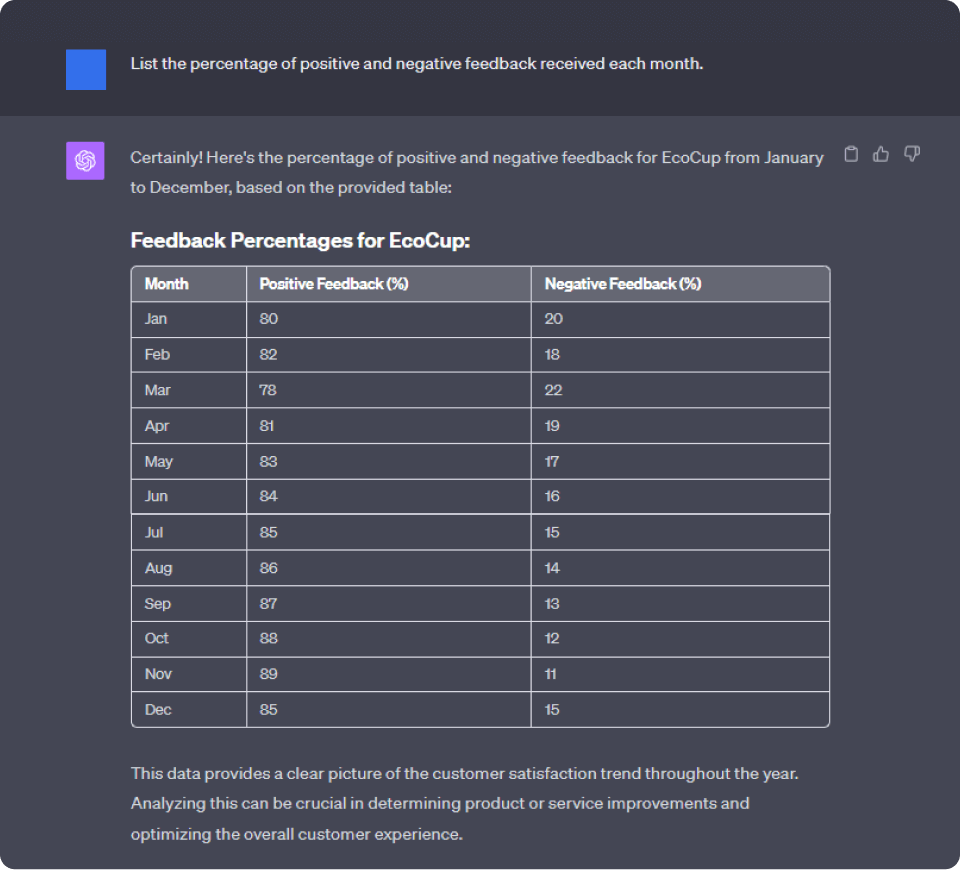Select the 'Mar' row label

(x=157, y=390)
